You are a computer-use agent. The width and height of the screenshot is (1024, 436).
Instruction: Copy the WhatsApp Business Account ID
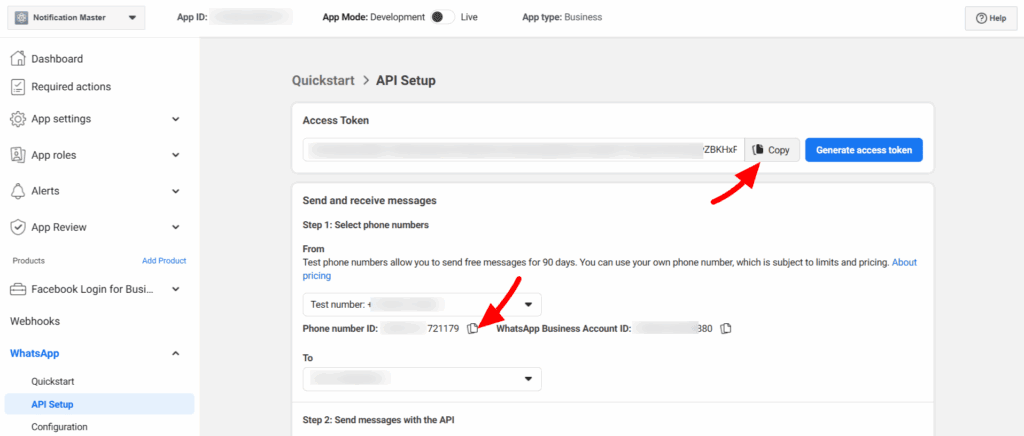point(726,328)
